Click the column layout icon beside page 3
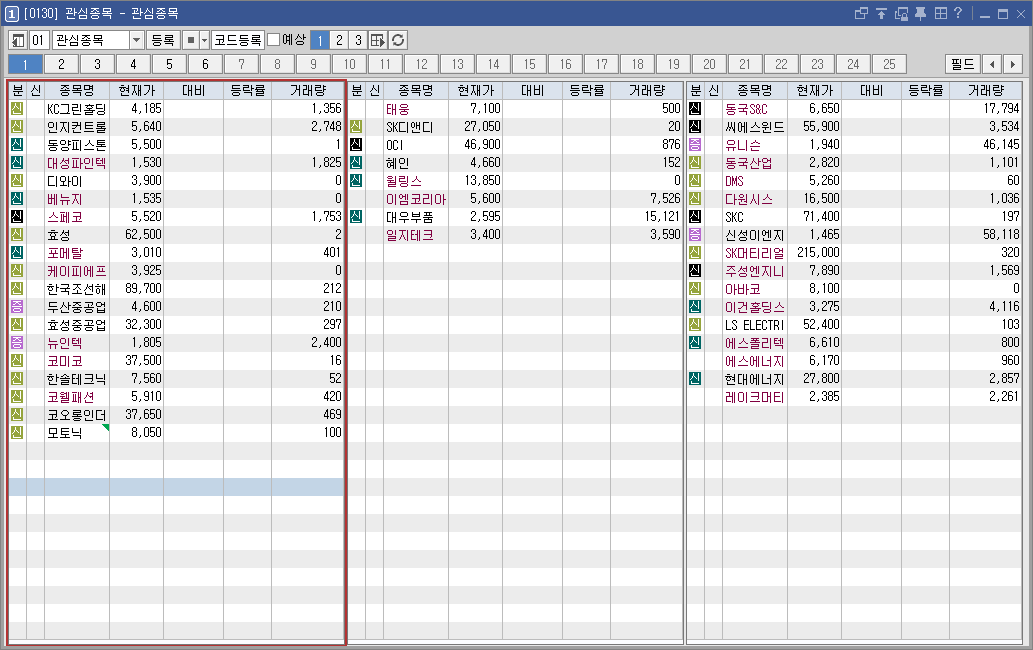 [x=377, y=40]
